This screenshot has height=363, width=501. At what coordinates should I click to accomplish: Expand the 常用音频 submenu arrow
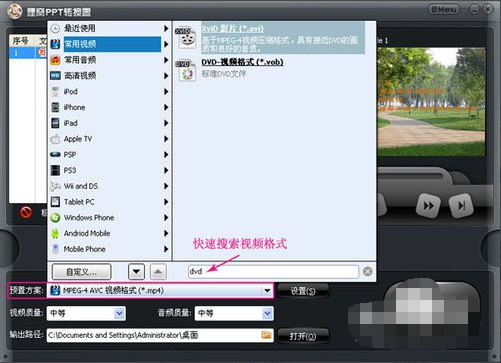coord(166,60)
